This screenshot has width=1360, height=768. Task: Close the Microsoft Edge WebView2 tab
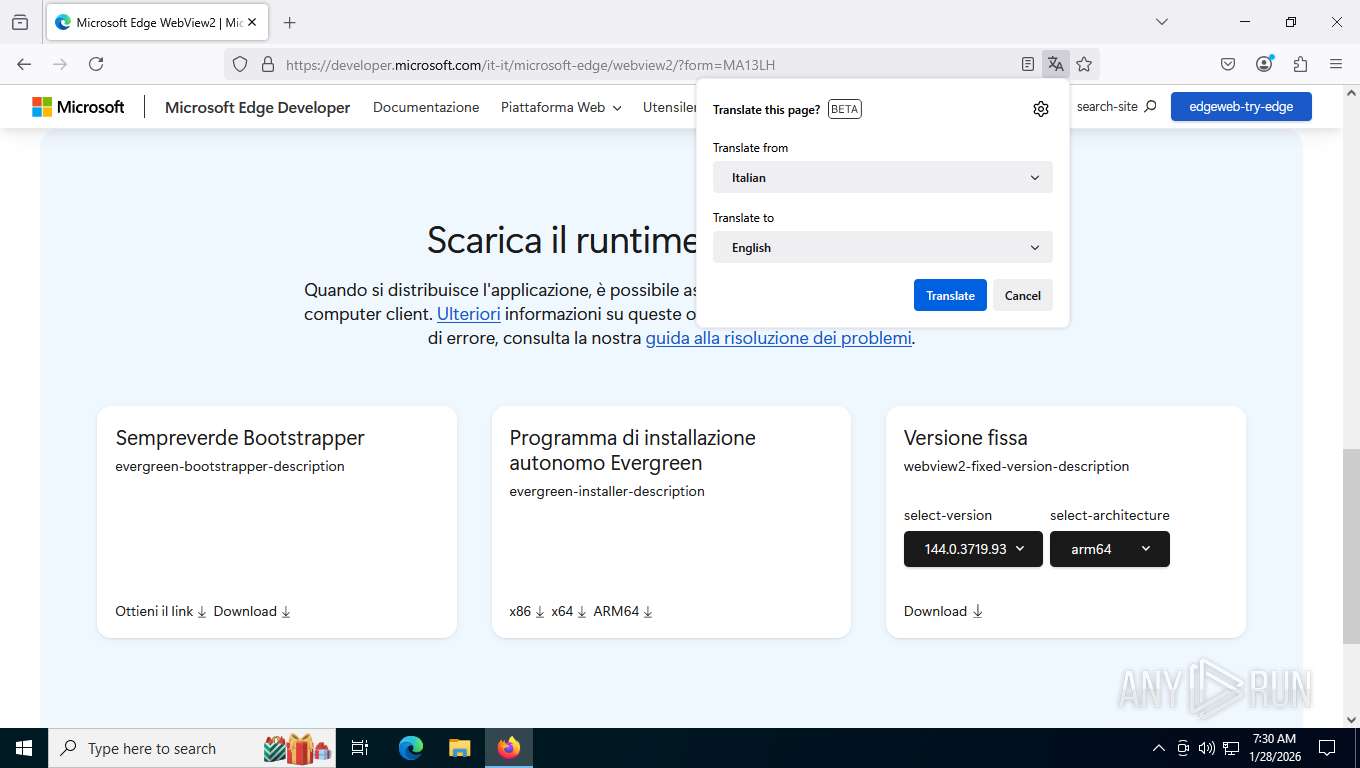click(x=252, y=22)
